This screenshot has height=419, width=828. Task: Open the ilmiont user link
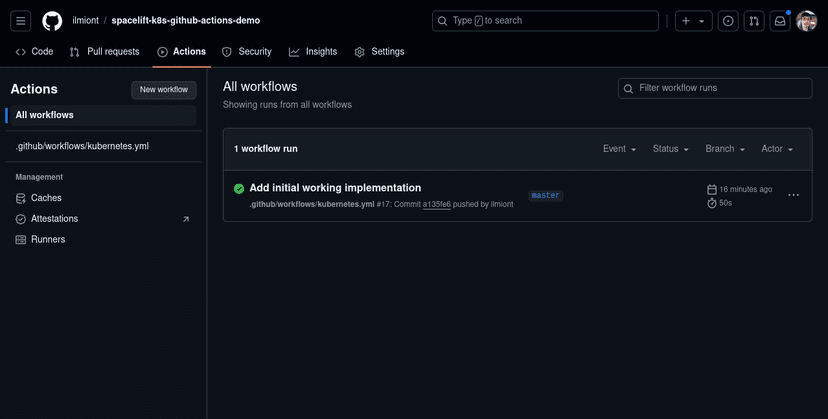[86, 21]
